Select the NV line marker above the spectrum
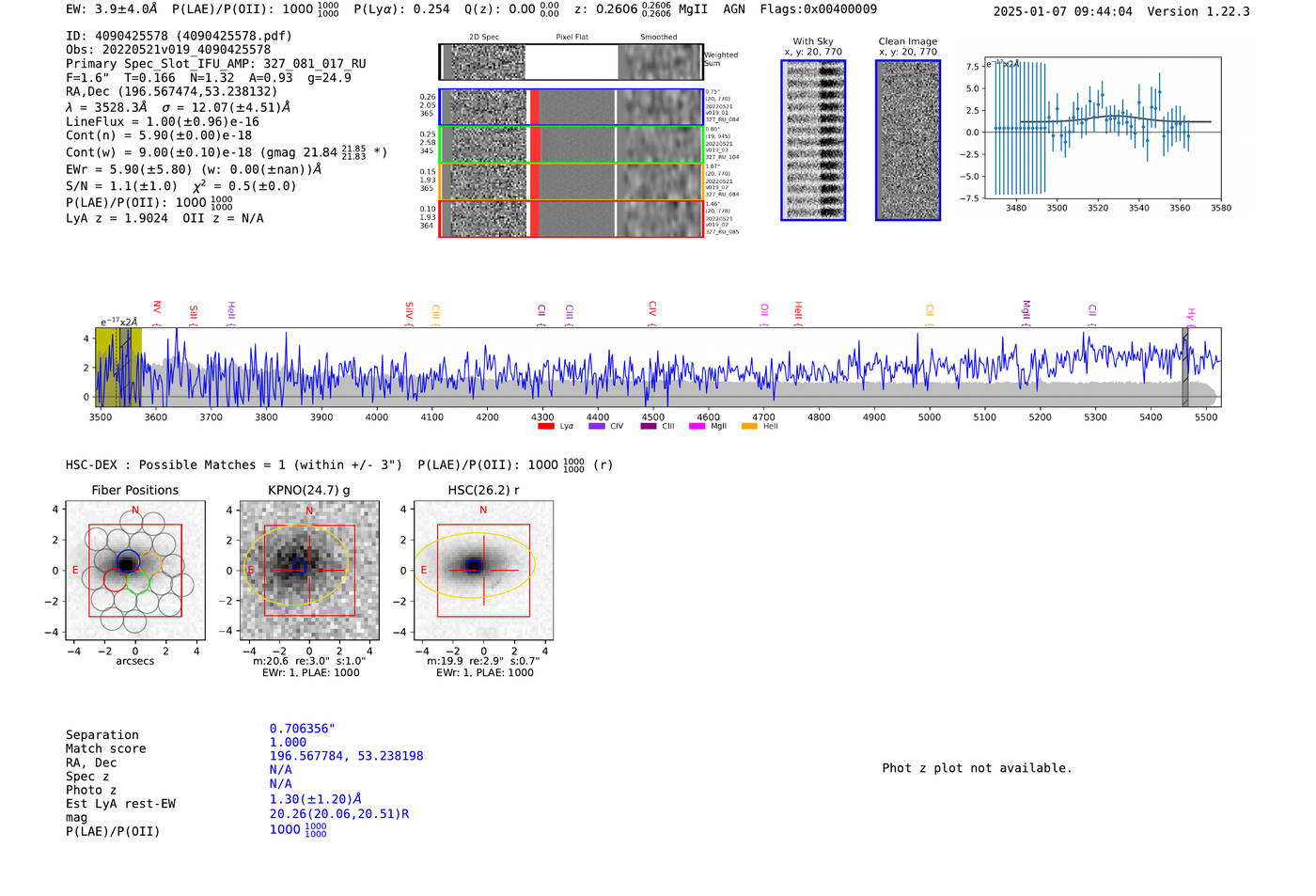The width and height of the screenshot is (1316, 896). (157, 312)
